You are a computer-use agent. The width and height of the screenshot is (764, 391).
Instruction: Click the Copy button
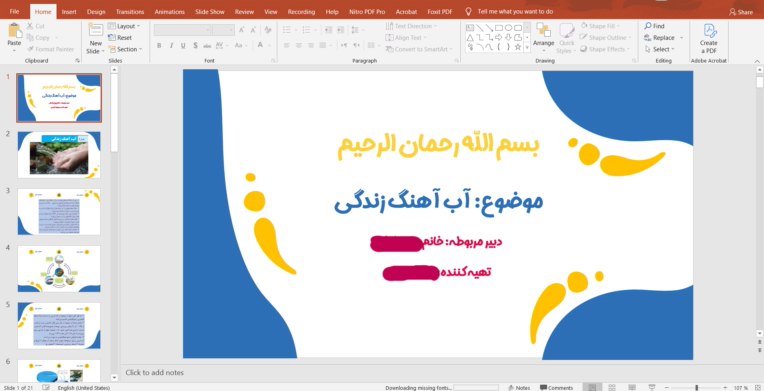pos(38,38)
